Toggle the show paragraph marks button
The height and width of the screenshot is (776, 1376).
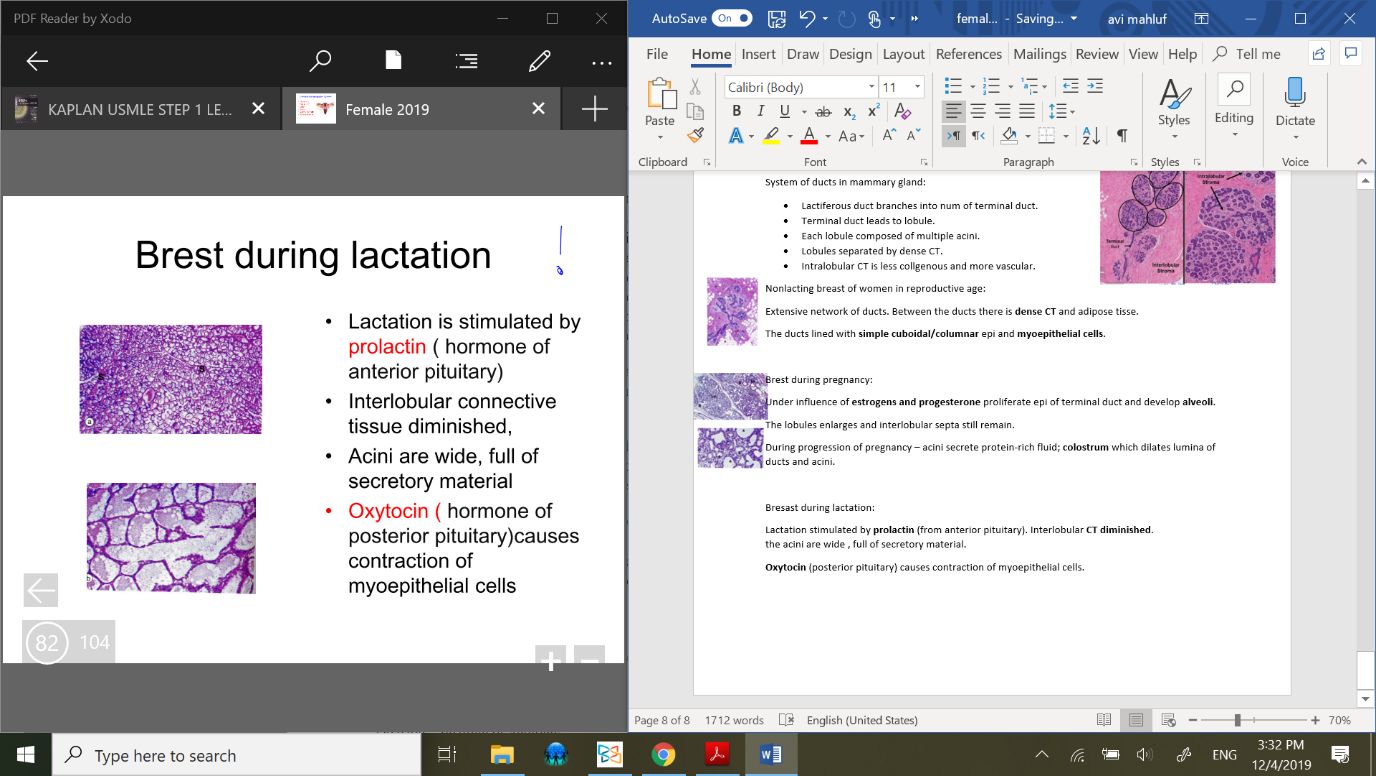[x=1122, y=136]
